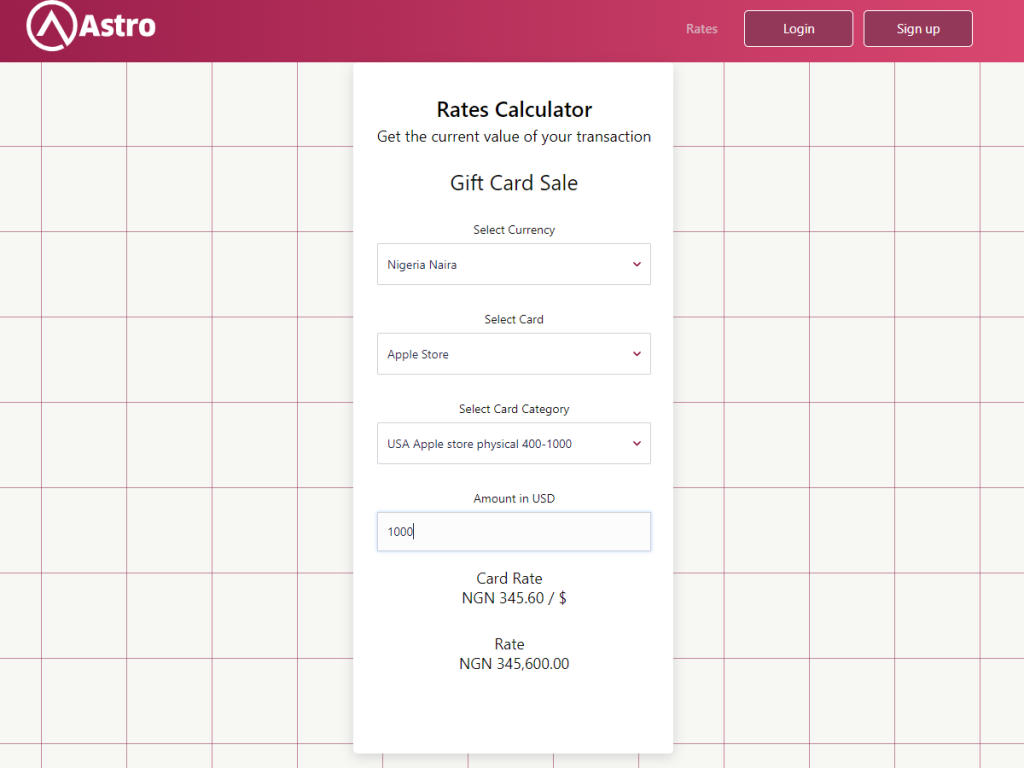Click the 'Amount in USD' label
Screen dimensions: 1024x768
514,498
